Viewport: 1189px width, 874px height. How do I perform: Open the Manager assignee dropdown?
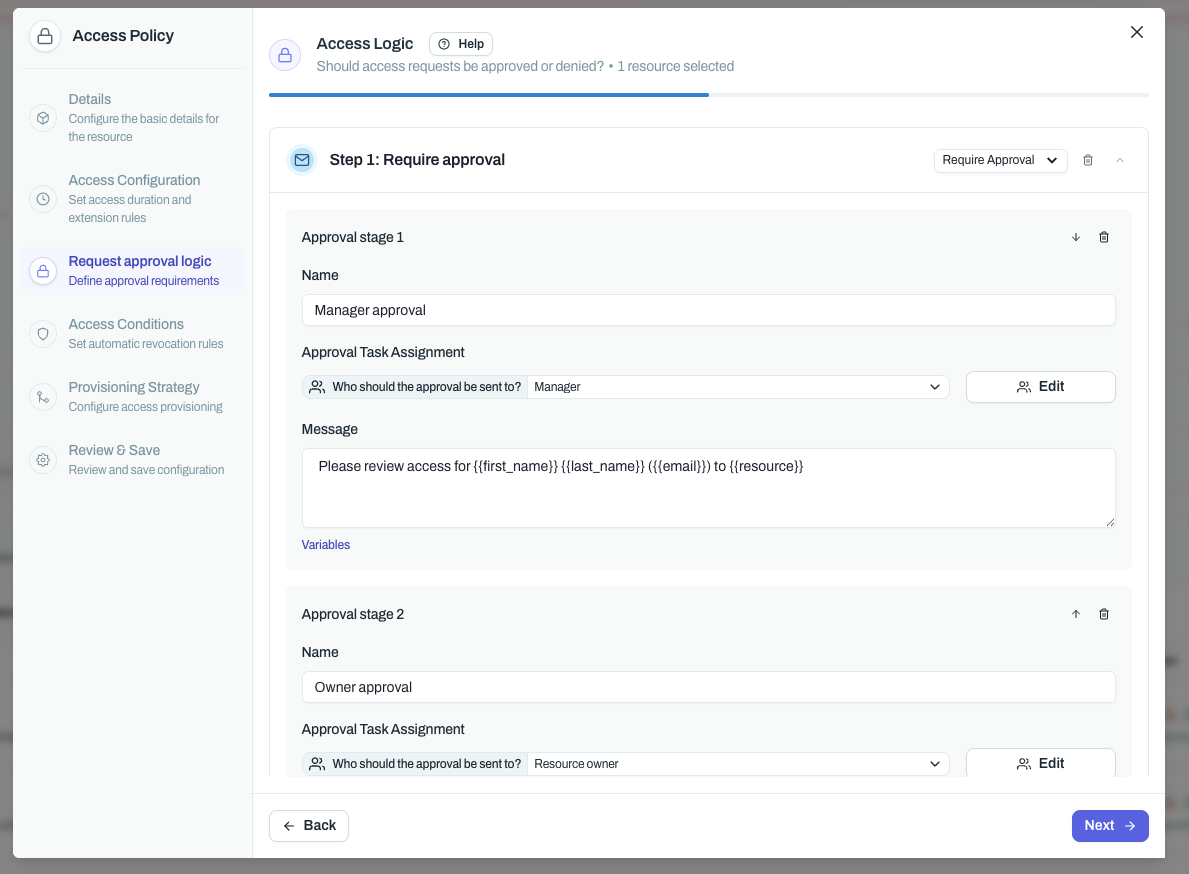click(x=738, y=387)
